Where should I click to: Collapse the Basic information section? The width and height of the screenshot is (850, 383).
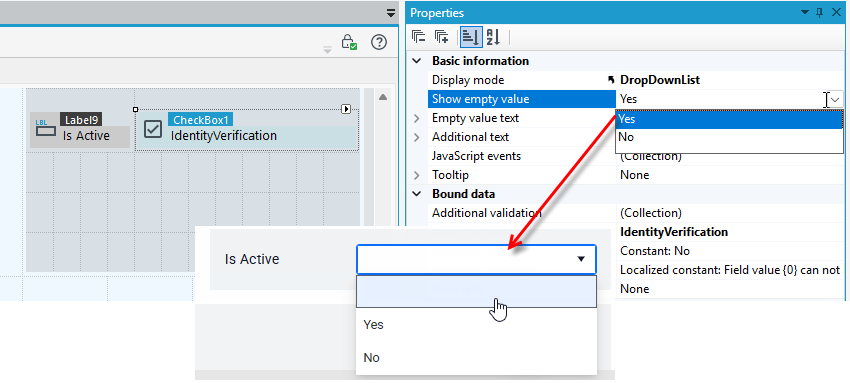point(417,61)
